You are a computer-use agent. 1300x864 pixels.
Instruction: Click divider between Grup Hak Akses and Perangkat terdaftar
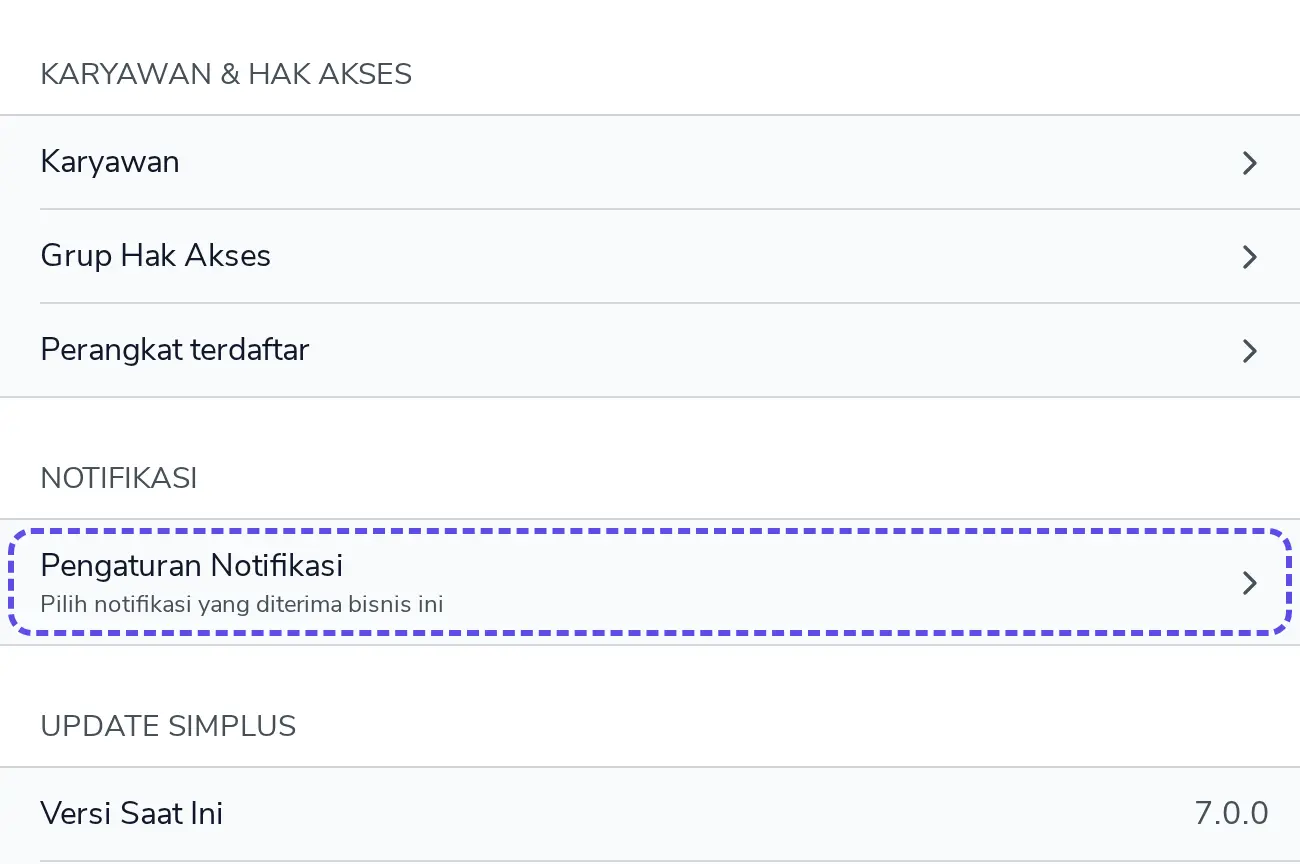coord(670,303)
